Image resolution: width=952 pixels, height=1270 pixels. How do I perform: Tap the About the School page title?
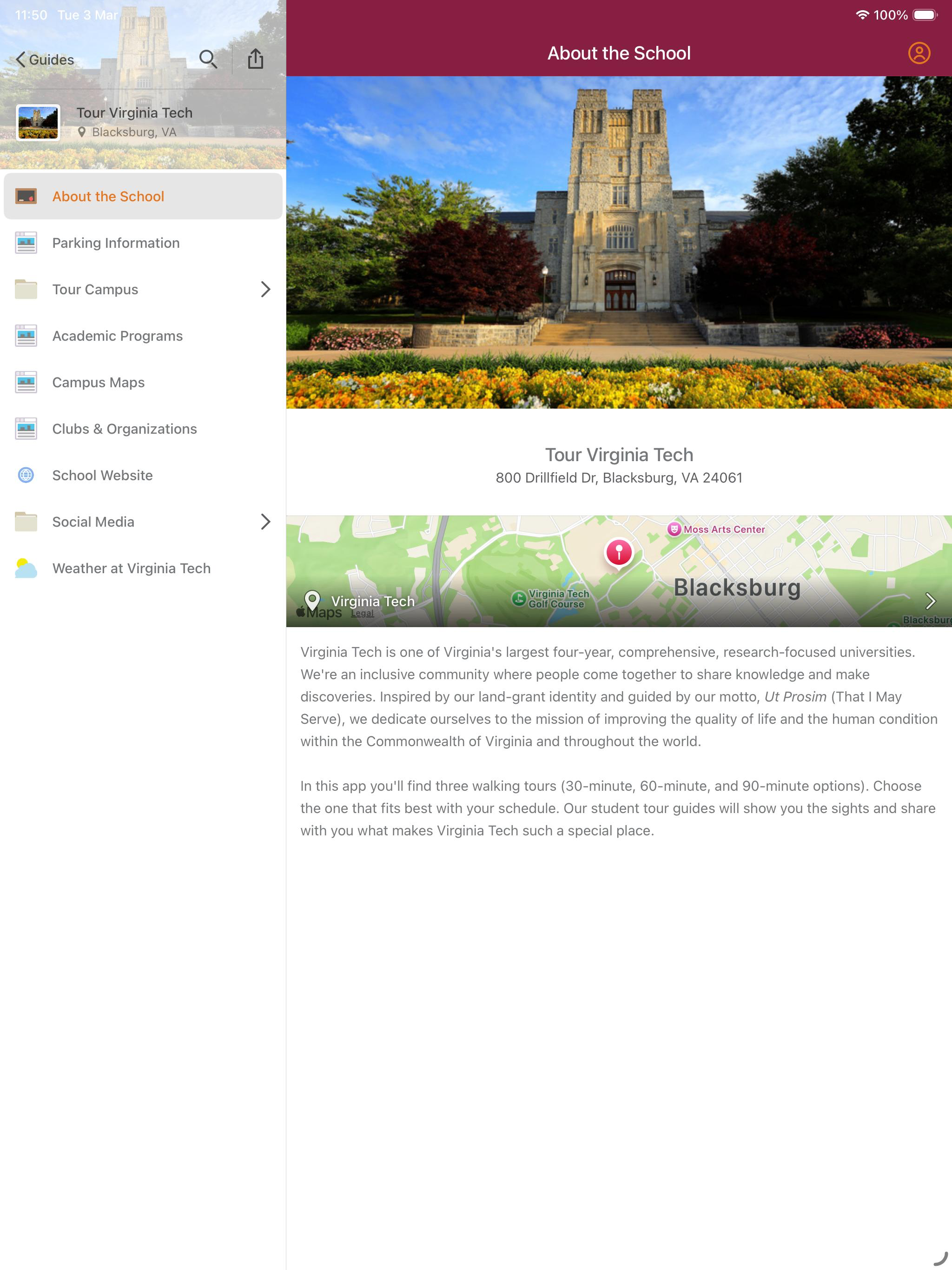[x=619, y=53]
